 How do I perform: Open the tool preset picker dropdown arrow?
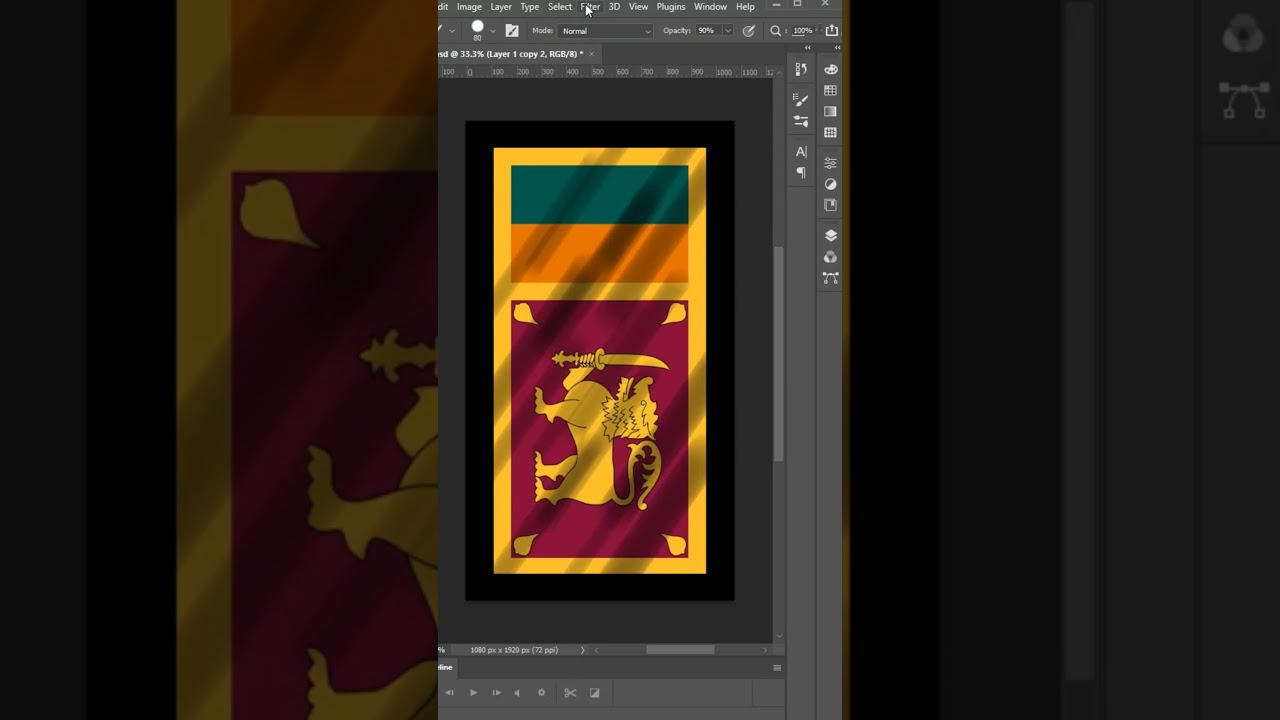coord(452,31)
